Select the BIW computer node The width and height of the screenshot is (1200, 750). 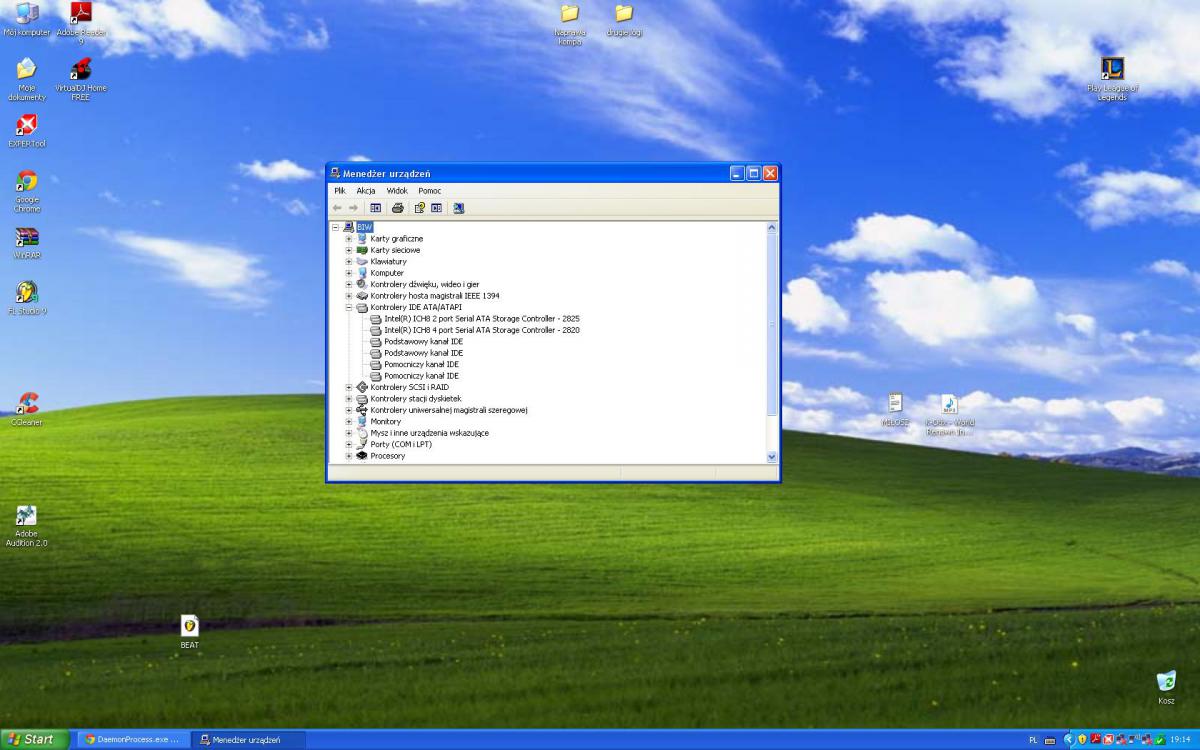click(x=364, y=227)
